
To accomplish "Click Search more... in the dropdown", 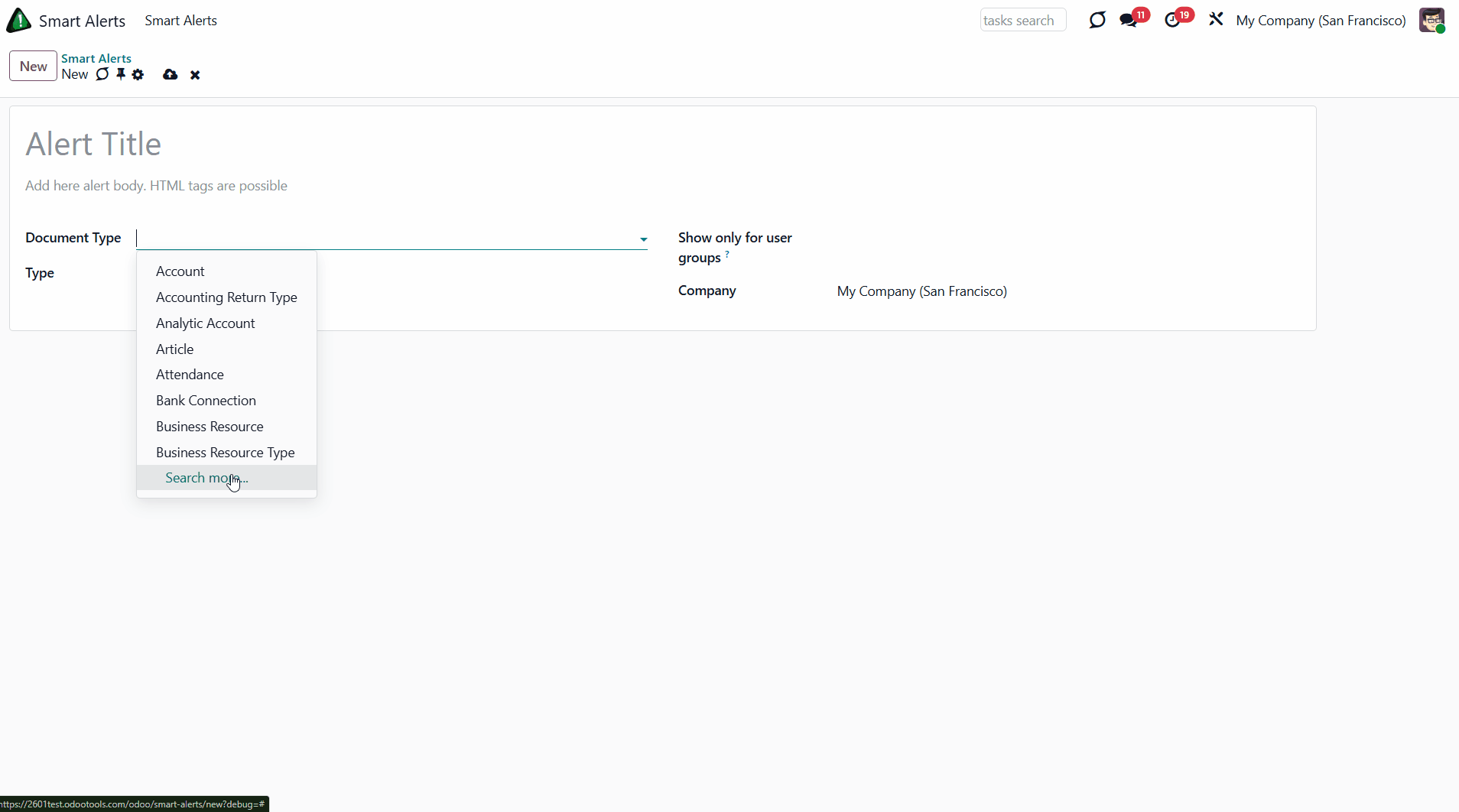I will [x=206, y=478].
